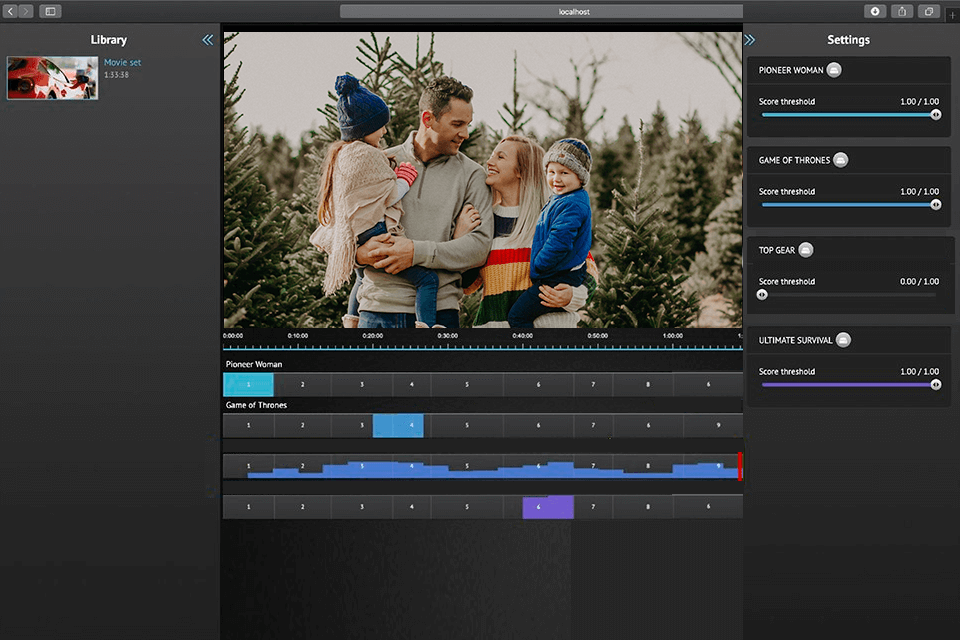
Task: Click the Pioneer Woman score threshold slider handle
Action: [x=936, y=115]
